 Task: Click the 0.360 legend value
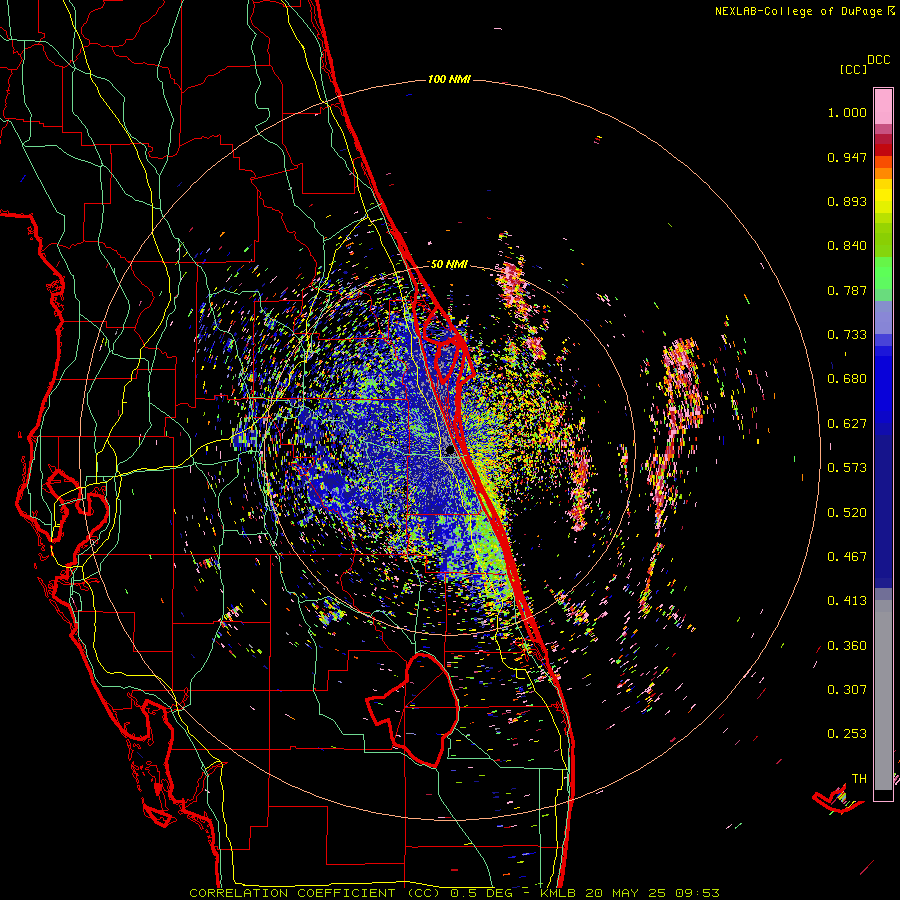tap(847, 646)
